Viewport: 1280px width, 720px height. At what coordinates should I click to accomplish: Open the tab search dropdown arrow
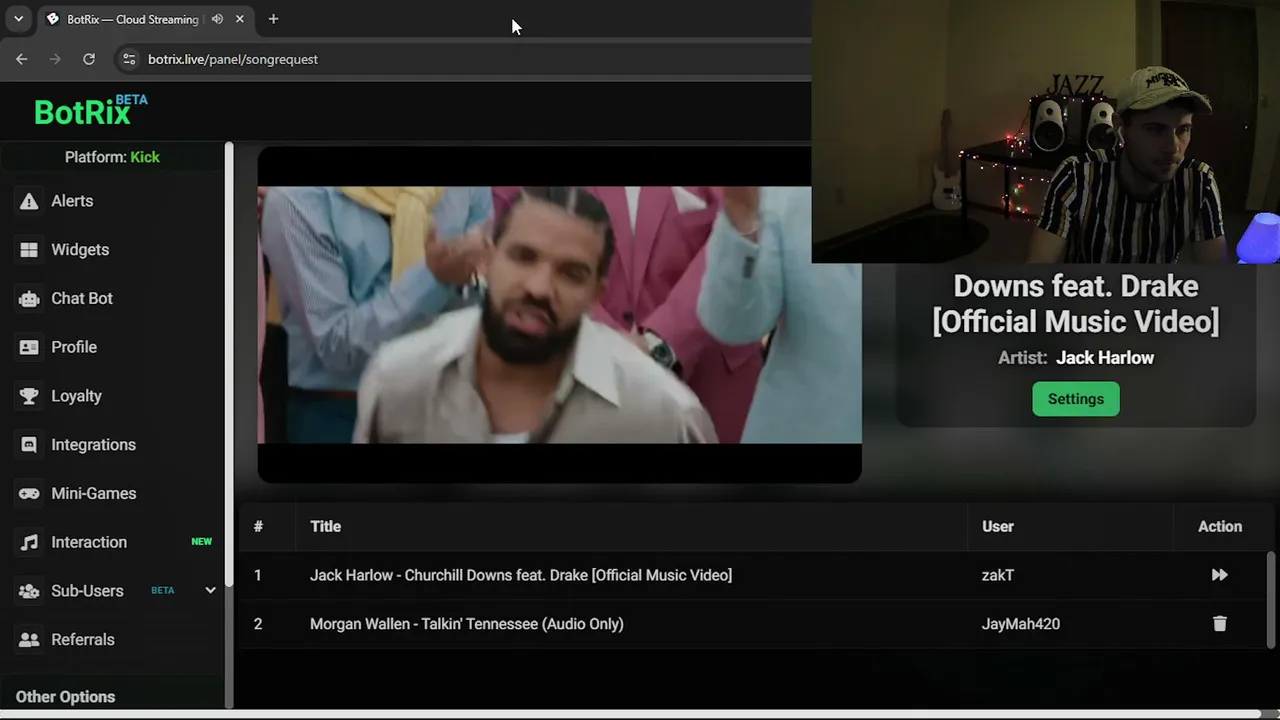coord(18,19)
